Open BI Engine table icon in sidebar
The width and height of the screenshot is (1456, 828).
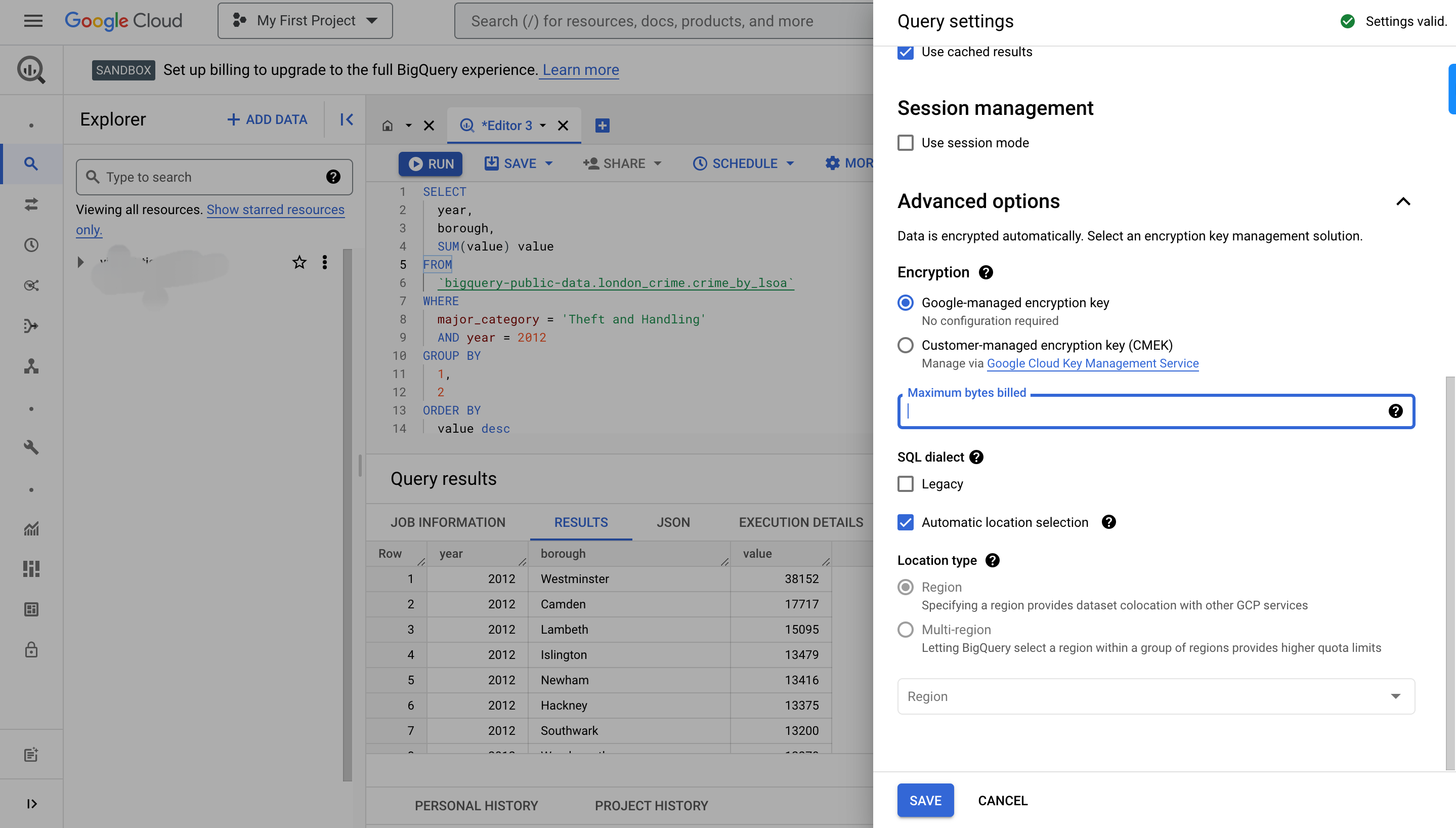click(31, 610)
